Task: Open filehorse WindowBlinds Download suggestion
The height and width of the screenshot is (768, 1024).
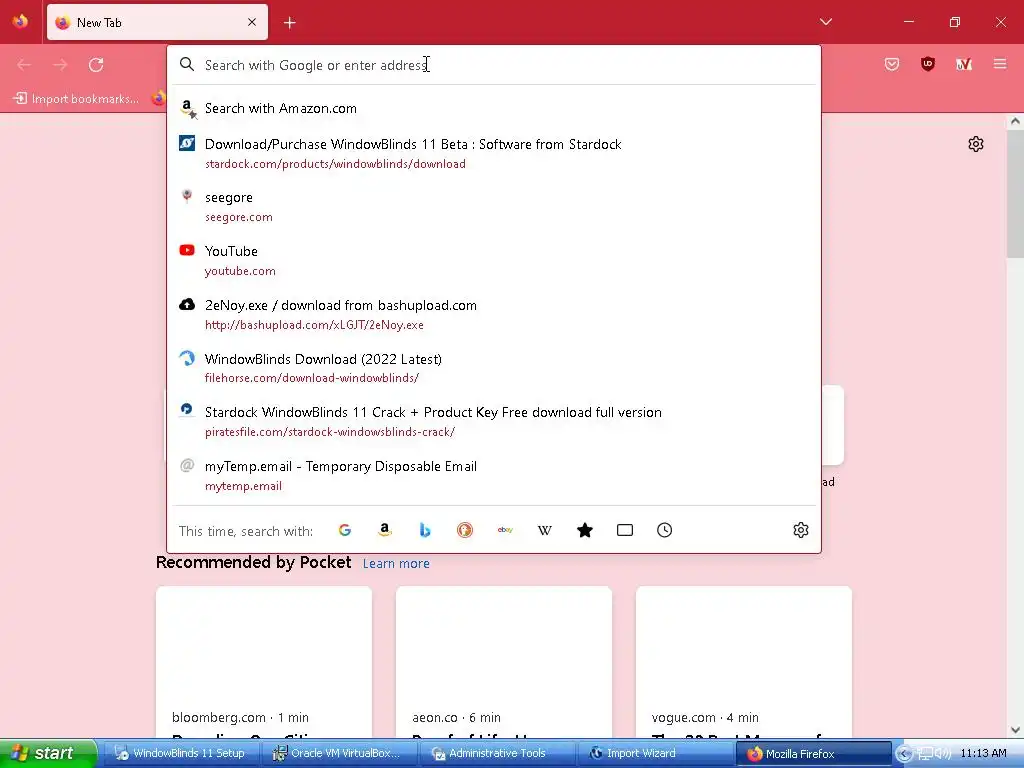Action: [494, 368]
